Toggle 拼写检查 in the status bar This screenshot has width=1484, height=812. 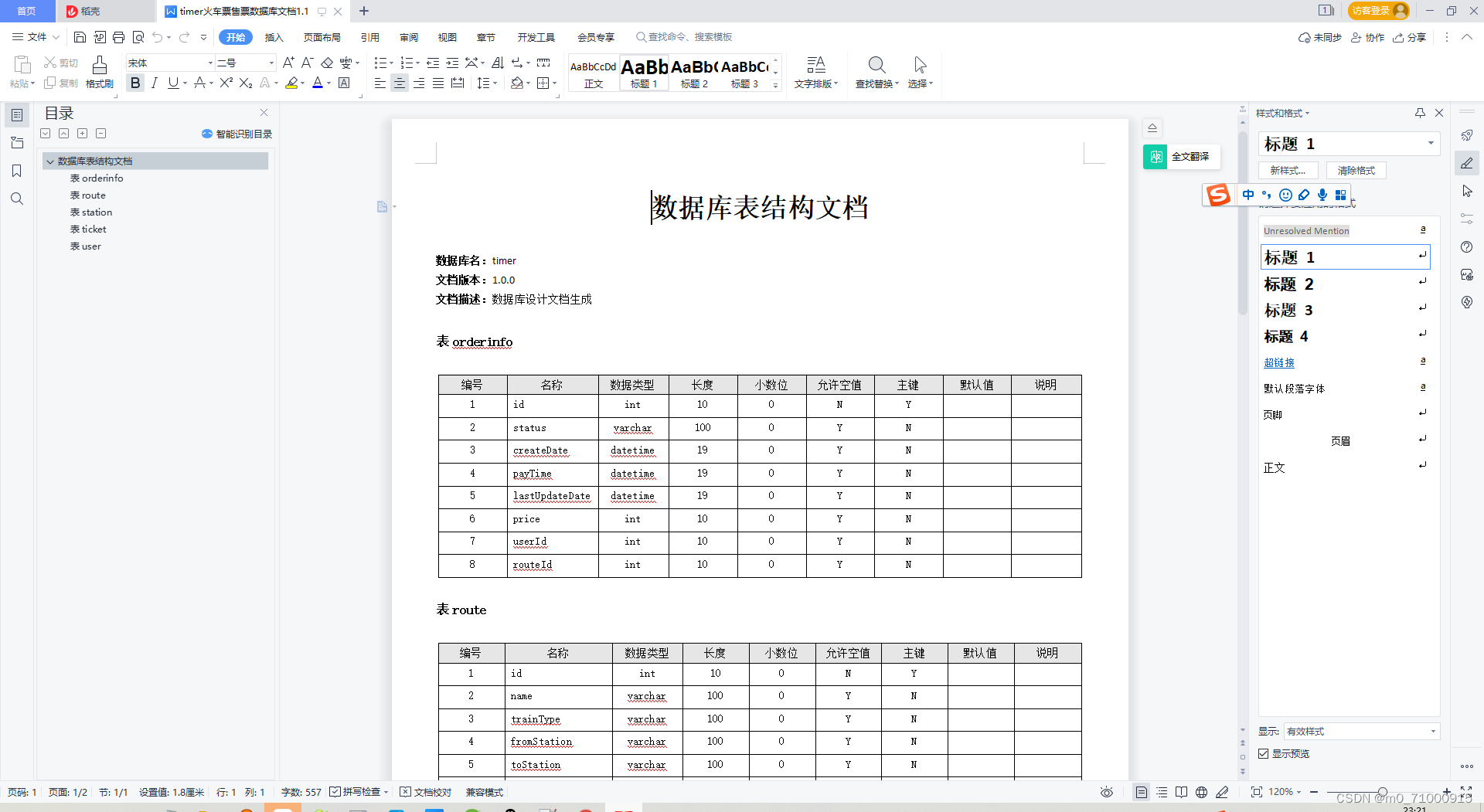pos(359,792)
